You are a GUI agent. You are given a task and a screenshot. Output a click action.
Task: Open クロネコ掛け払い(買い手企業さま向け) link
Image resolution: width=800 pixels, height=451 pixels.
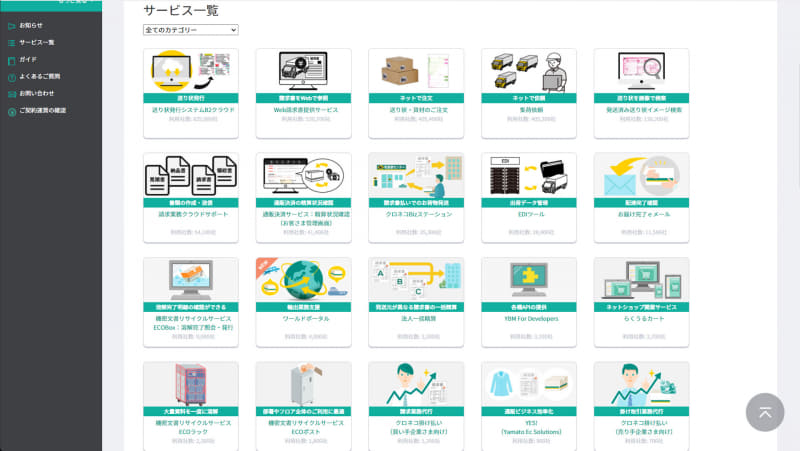[x=419, y=428]
